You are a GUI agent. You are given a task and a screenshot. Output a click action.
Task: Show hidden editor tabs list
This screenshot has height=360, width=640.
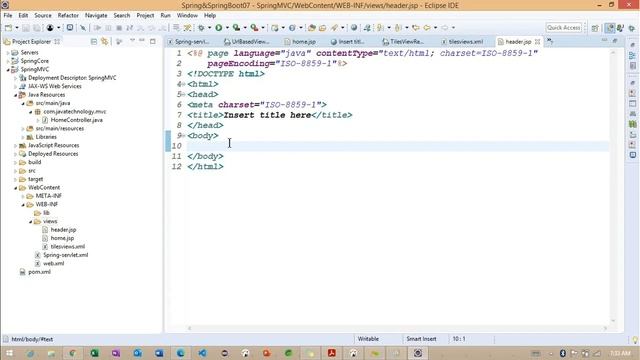click(550, 41)
